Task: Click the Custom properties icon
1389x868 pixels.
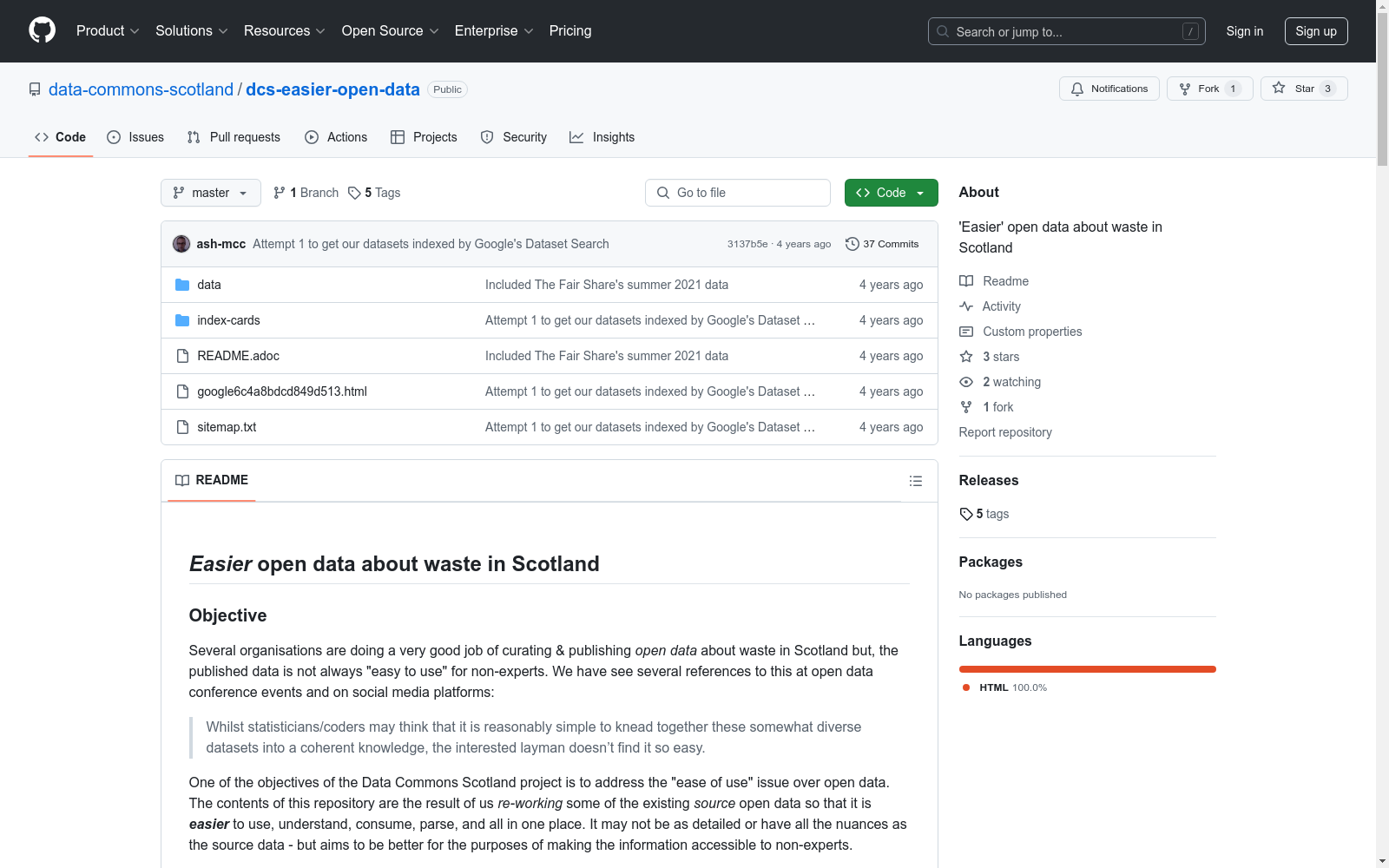Action: point(966,332)
